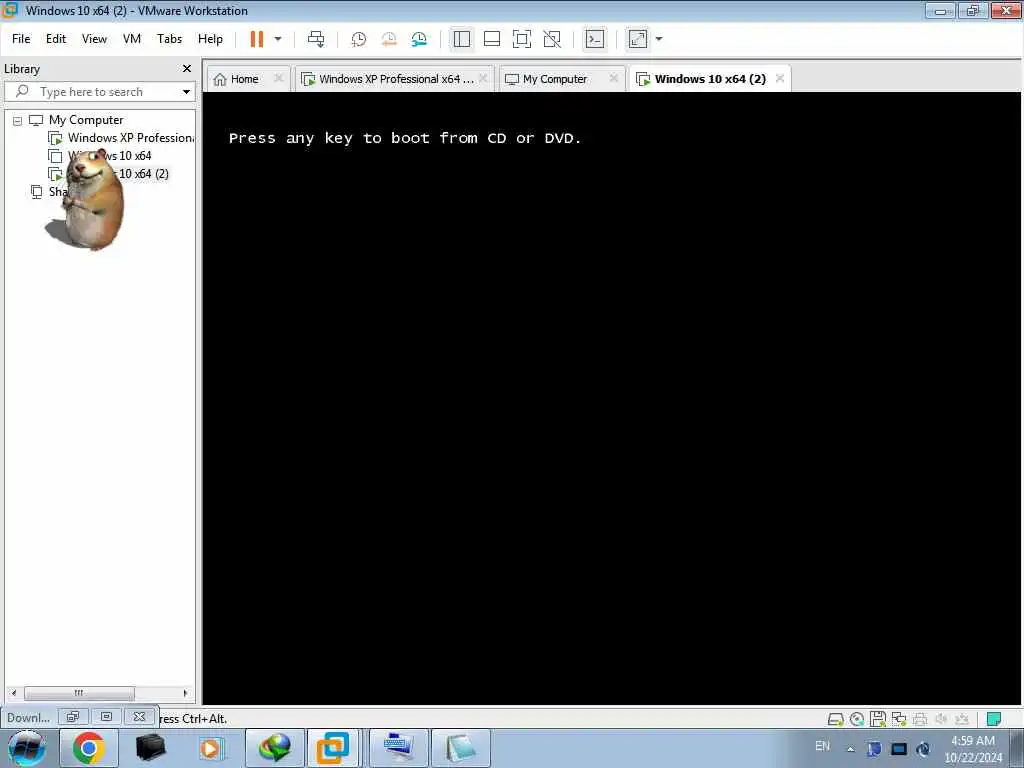The width and height of the screenshot is (1024, 768).
Task: Close the Library panel
Action: [x=187, y=69]
